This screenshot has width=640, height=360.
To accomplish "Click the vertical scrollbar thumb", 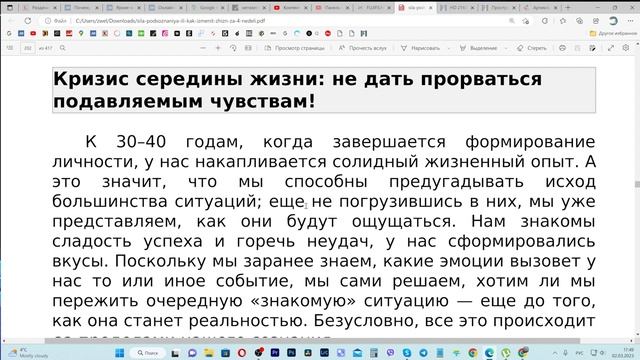I will (637, 184).
